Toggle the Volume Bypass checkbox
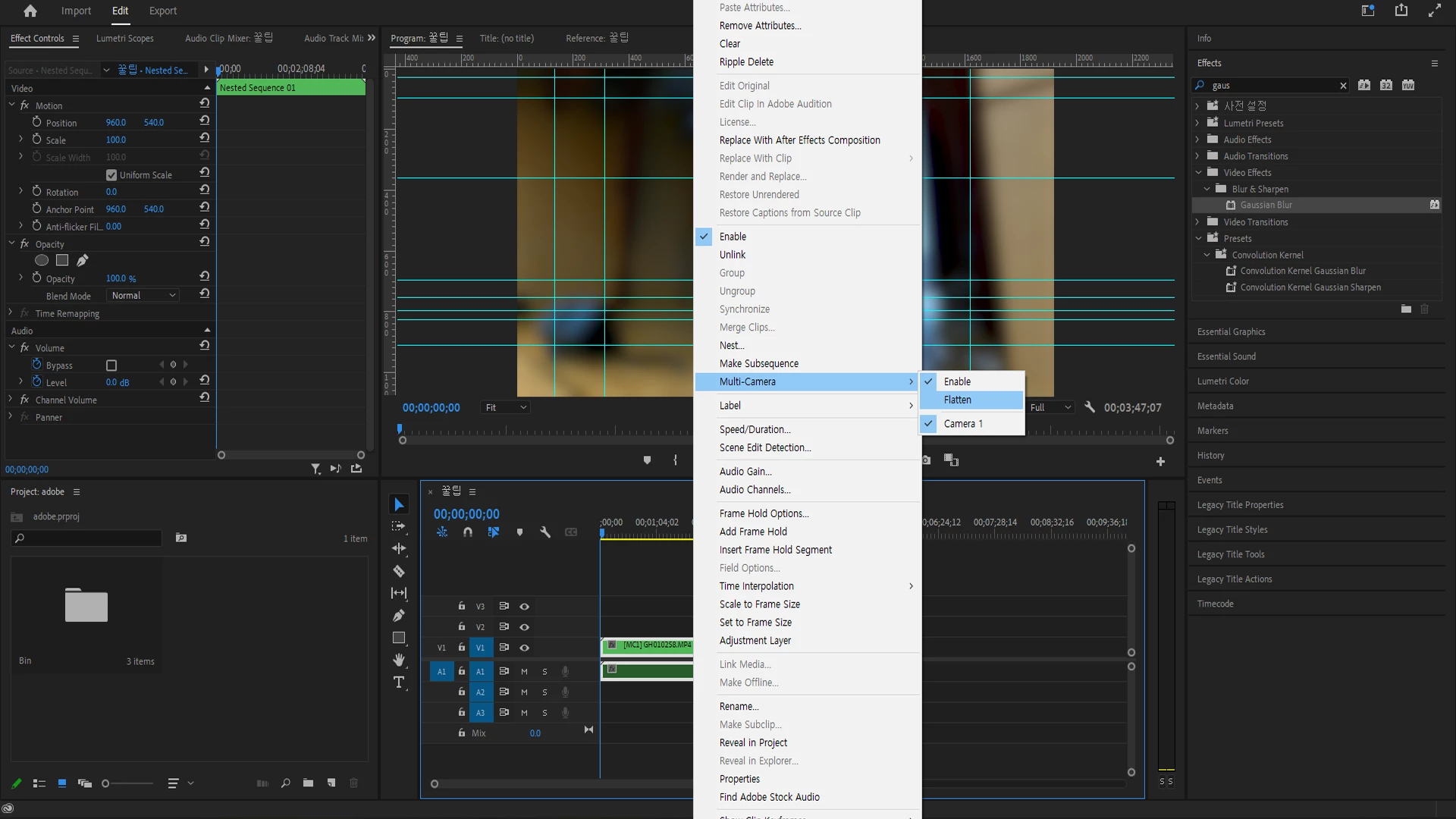Screen dimensions: 1456x819 click(x=111, y=366)
